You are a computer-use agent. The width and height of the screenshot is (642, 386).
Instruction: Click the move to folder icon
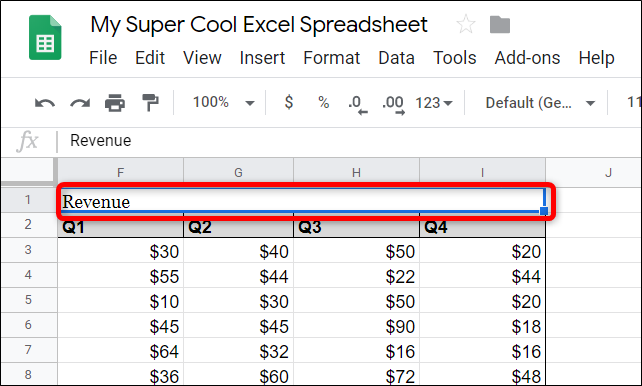[500, 25]
